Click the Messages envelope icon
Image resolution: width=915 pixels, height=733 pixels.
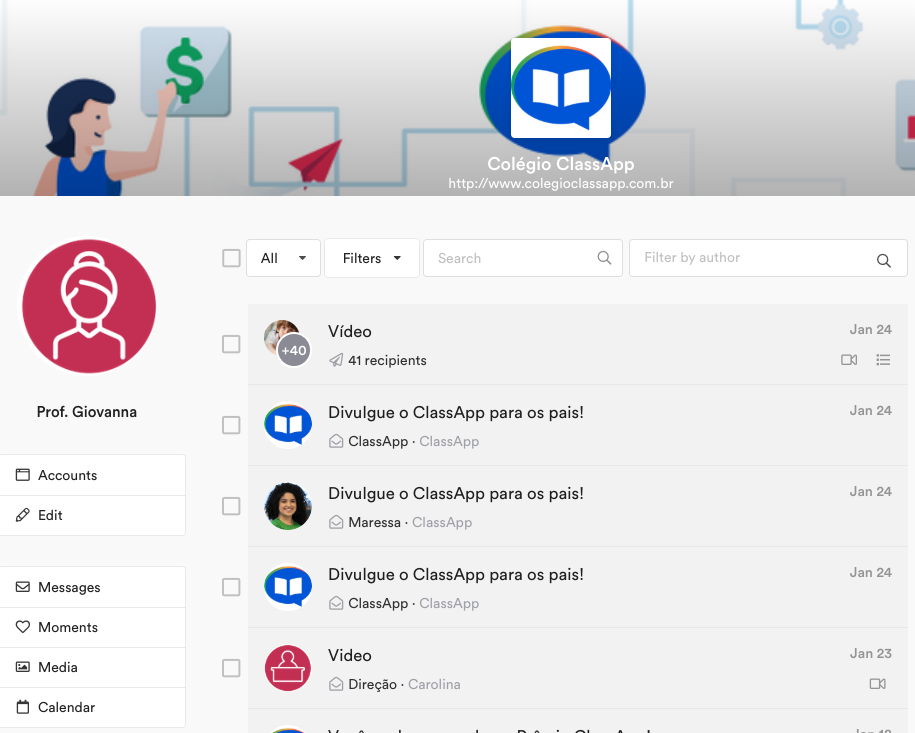tap(23, 587)
